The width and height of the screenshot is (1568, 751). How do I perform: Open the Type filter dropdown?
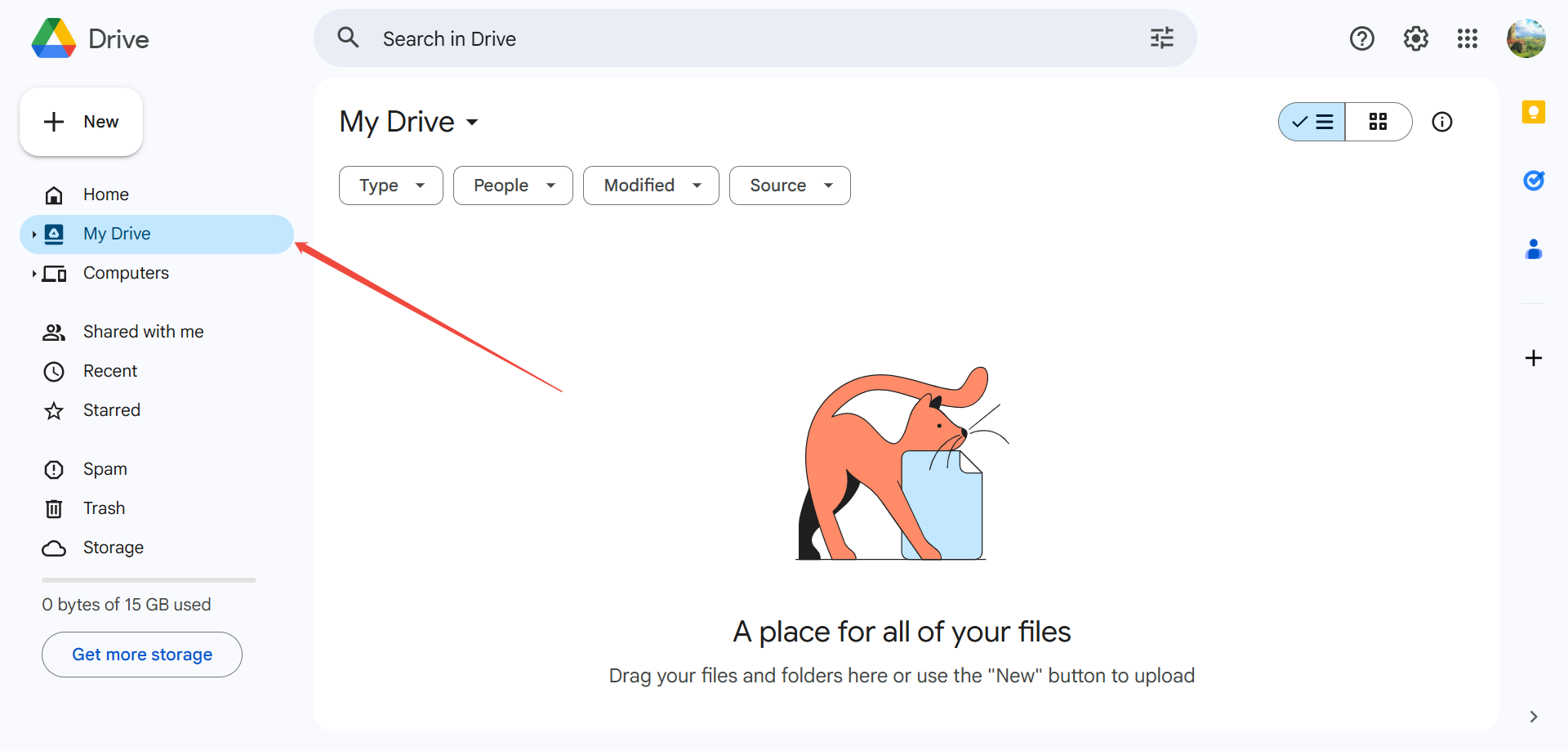point(391,186)
